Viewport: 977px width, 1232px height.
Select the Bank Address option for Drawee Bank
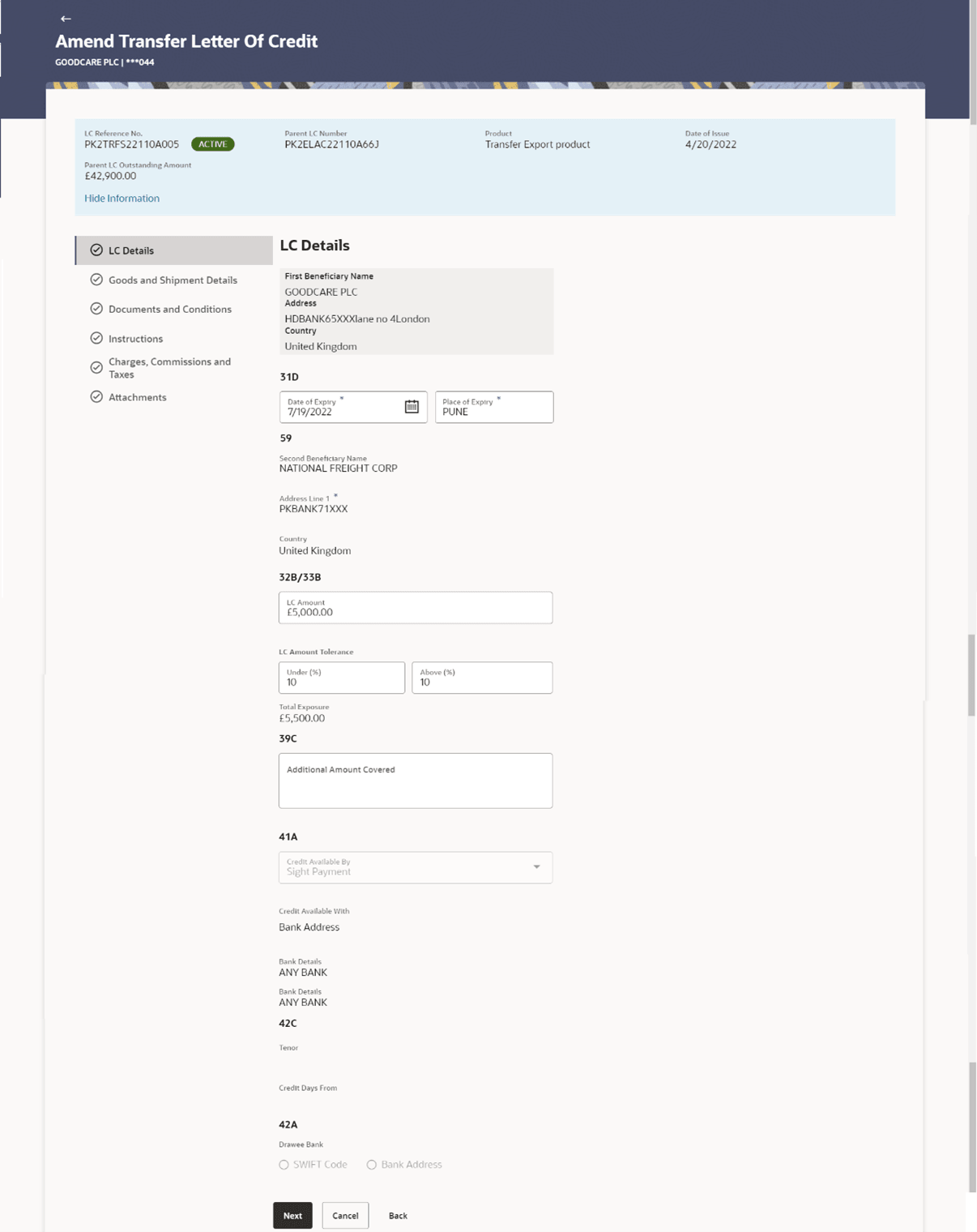(371, 1165)
